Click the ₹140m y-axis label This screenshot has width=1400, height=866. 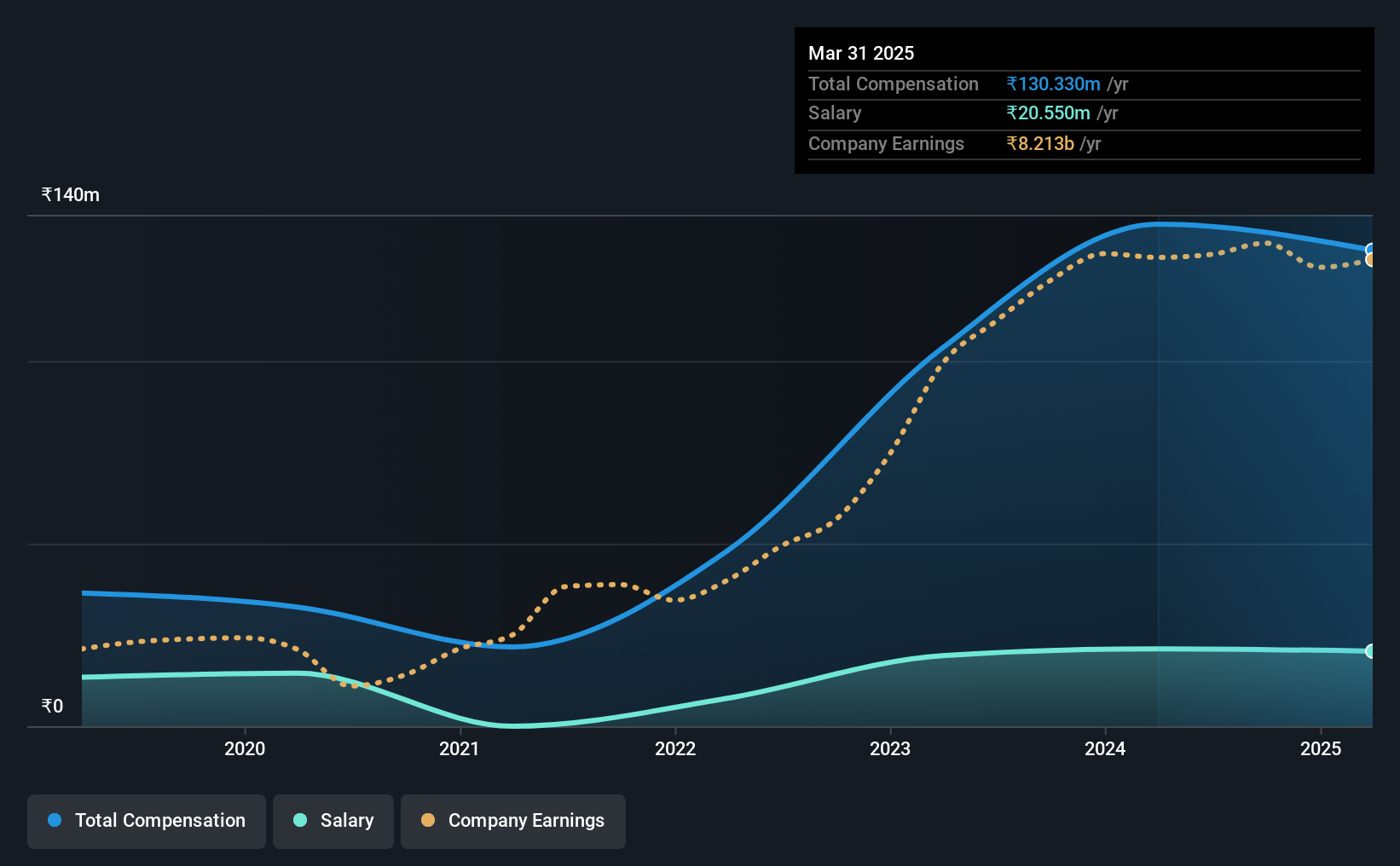pyautogui.click(x=71, y=194)
